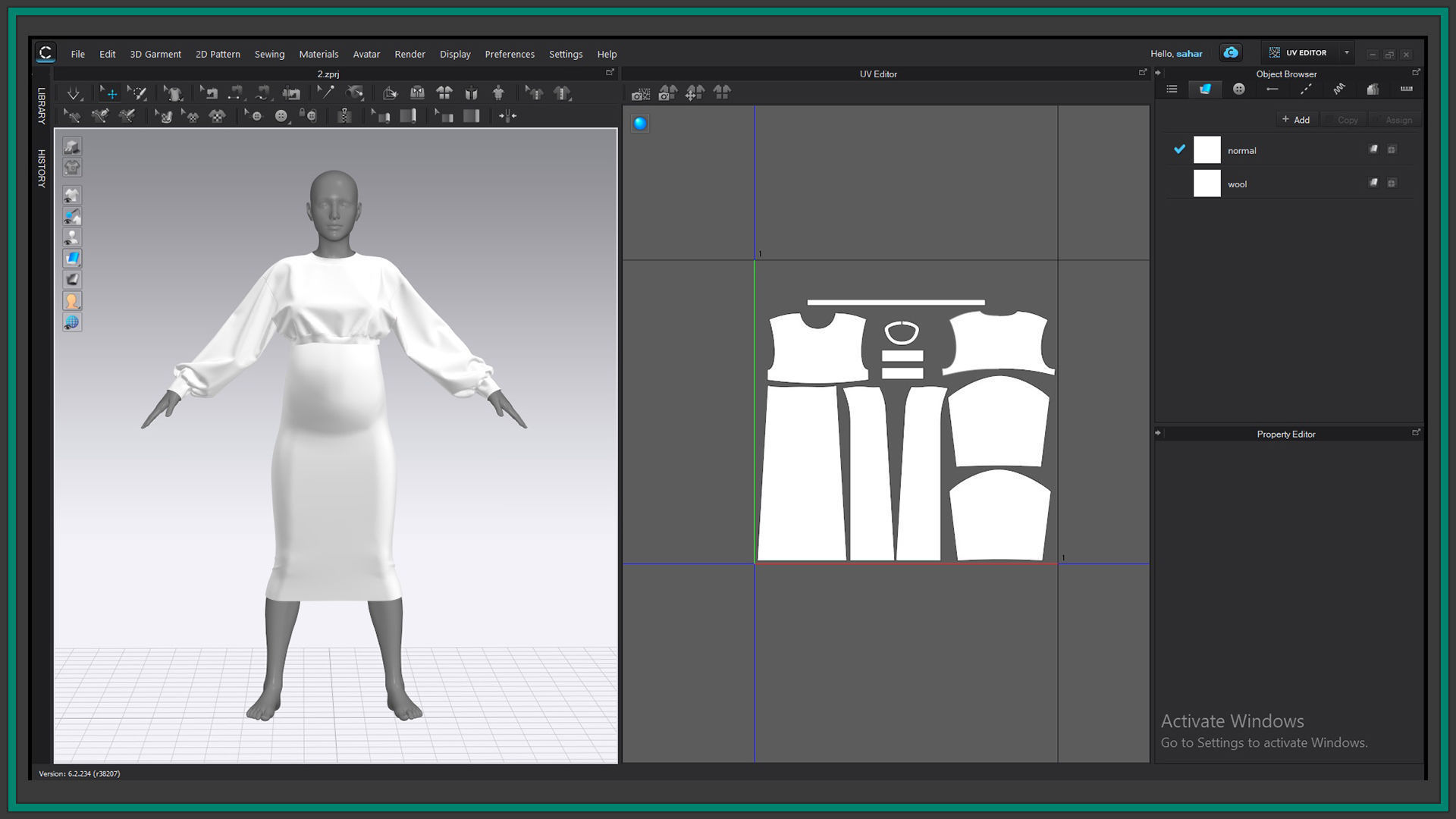1456x819 pixels.
Task: Pop out the Property Editor panel
Action: (1416, 433)
